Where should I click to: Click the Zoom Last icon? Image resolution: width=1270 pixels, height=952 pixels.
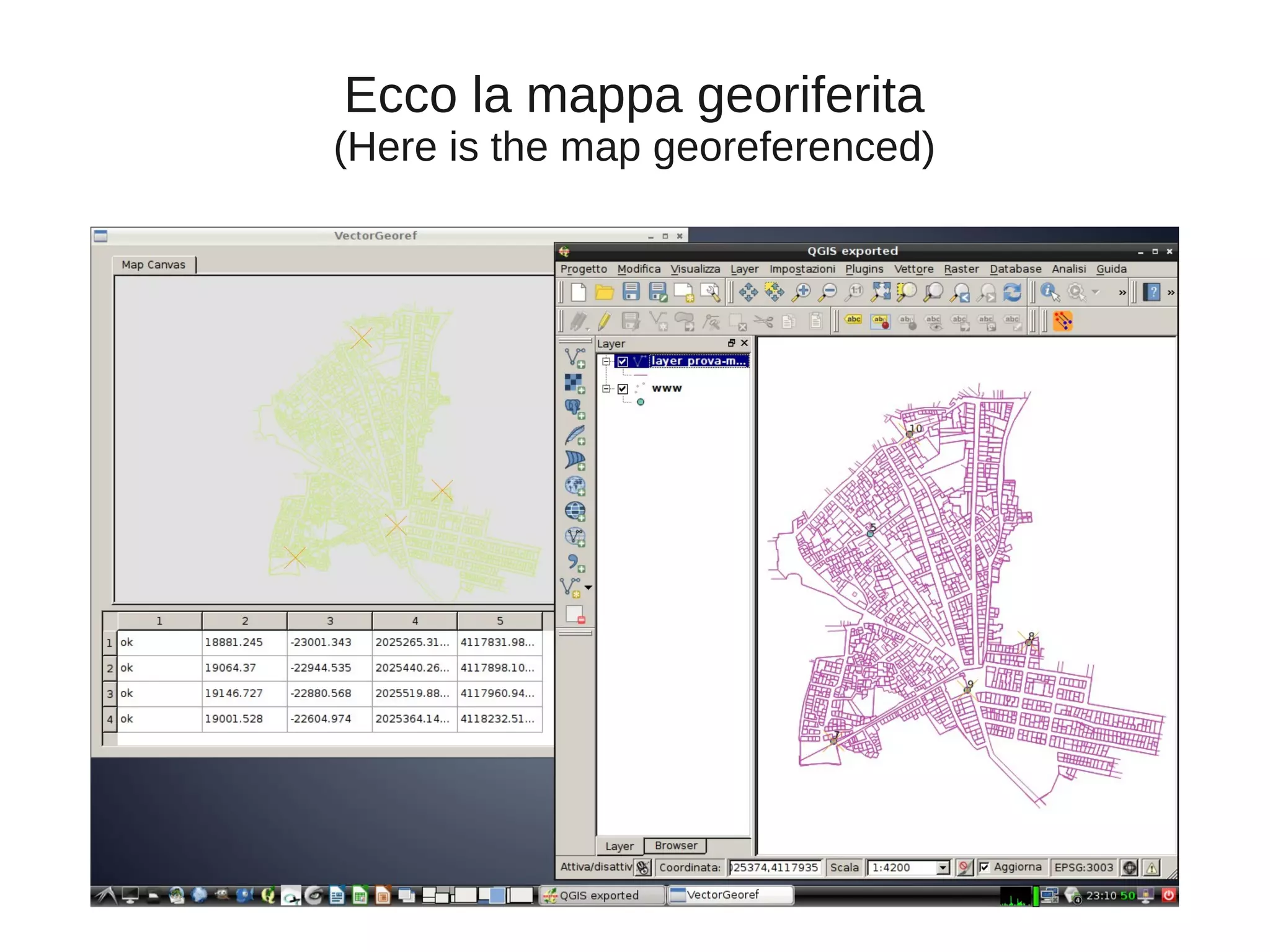[960, 292]
